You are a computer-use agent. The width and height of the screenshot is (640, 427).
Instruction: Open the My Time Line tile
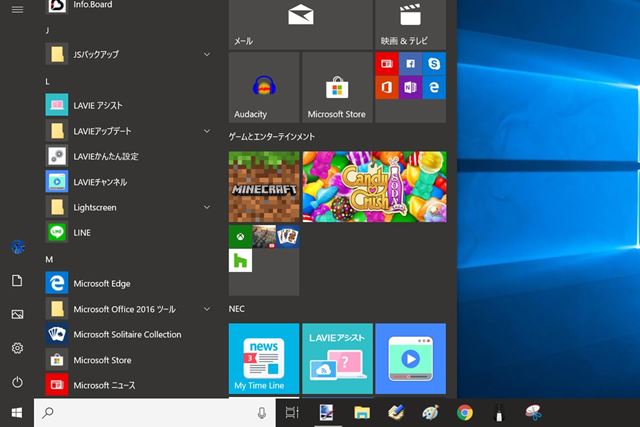[264, 358]
